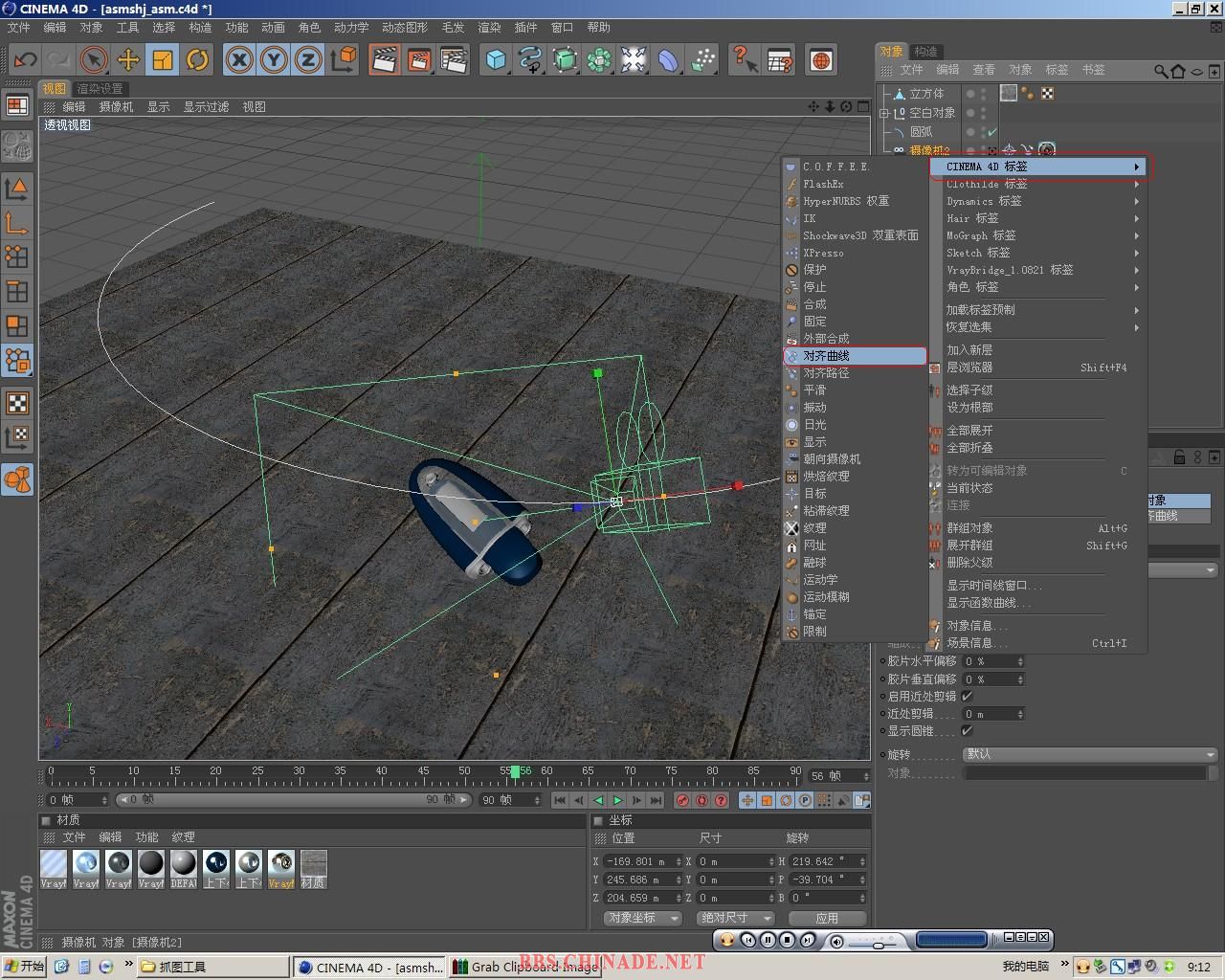The height and width of the screenshot is (980, 1225).
Task: Select the 对齐曲线 tag entry
Action: [855, 356]
